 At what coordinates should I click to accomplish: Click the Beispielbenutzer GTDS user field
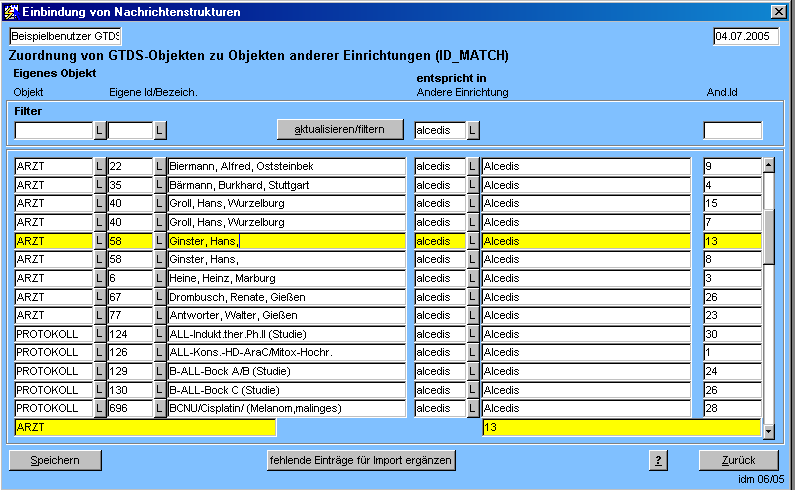point(65,36)
